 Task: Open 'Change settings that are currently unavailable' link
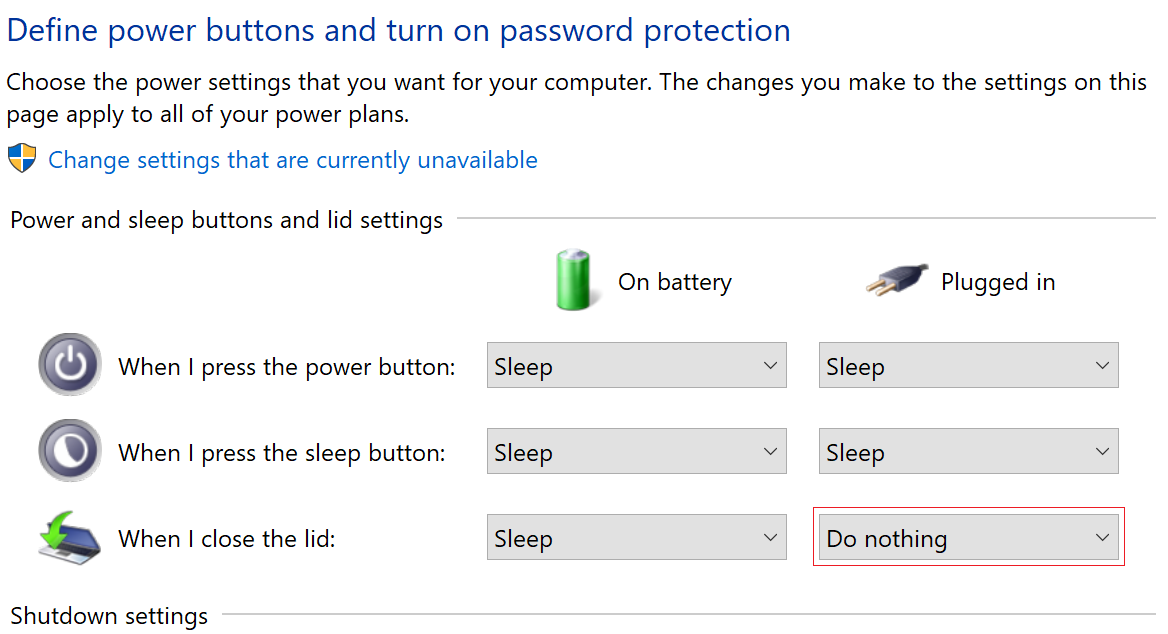292,160
